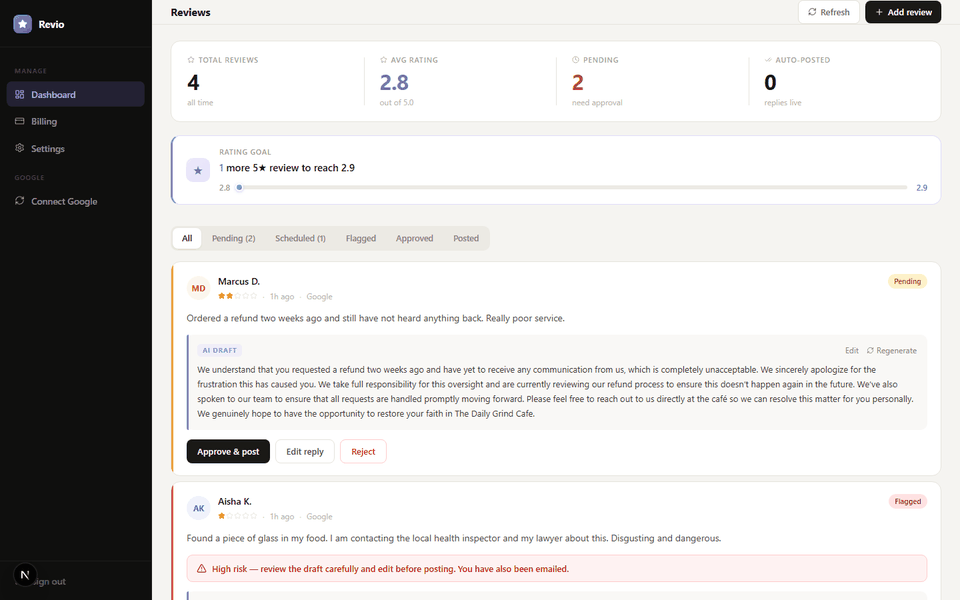
Task: Click the MD avatar for Marcus D.
Action: tap(198, 288)
